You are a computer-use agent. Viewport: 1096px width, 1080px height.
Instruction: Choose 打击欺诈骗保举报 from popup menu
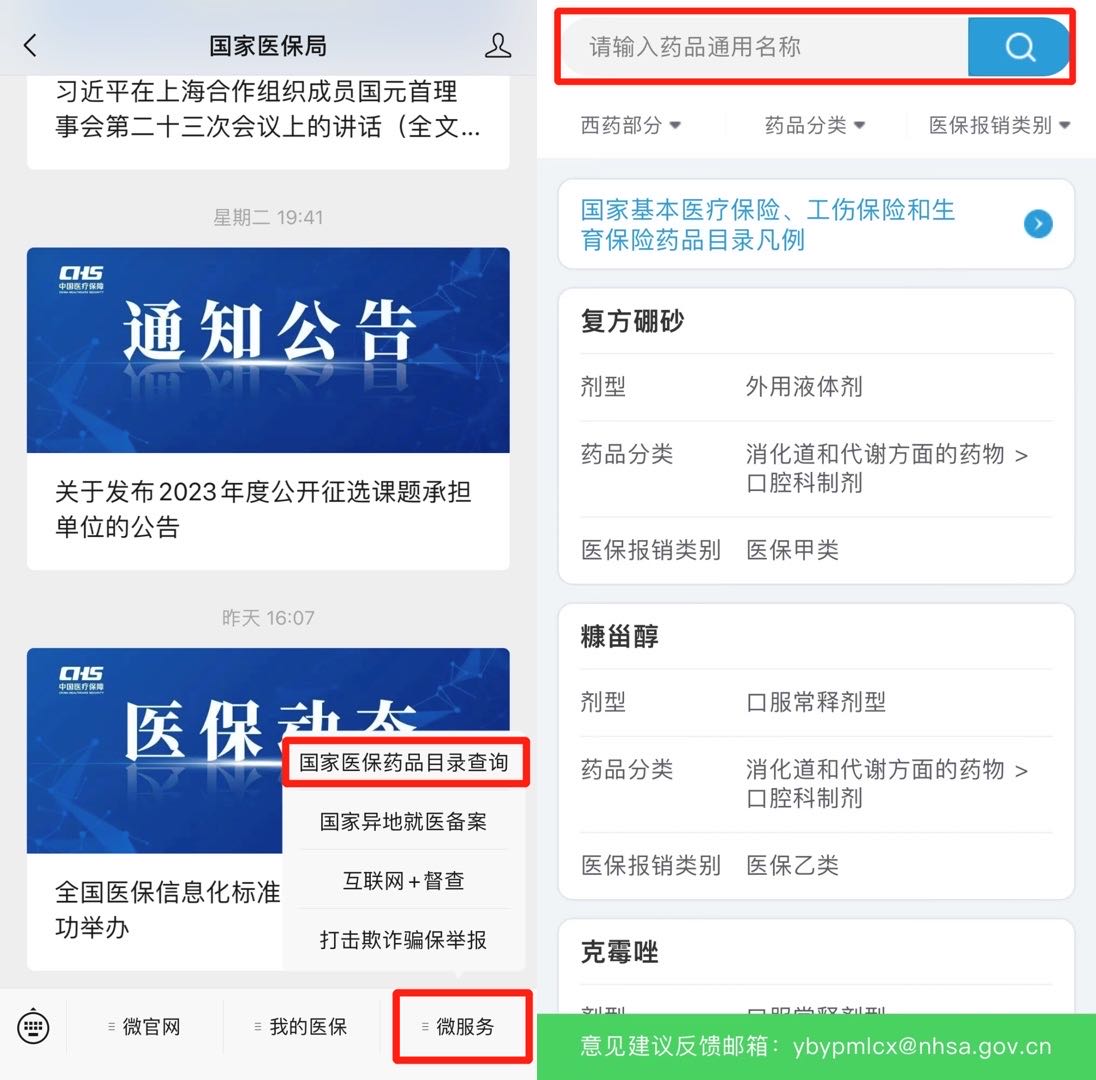click(404, 940)
